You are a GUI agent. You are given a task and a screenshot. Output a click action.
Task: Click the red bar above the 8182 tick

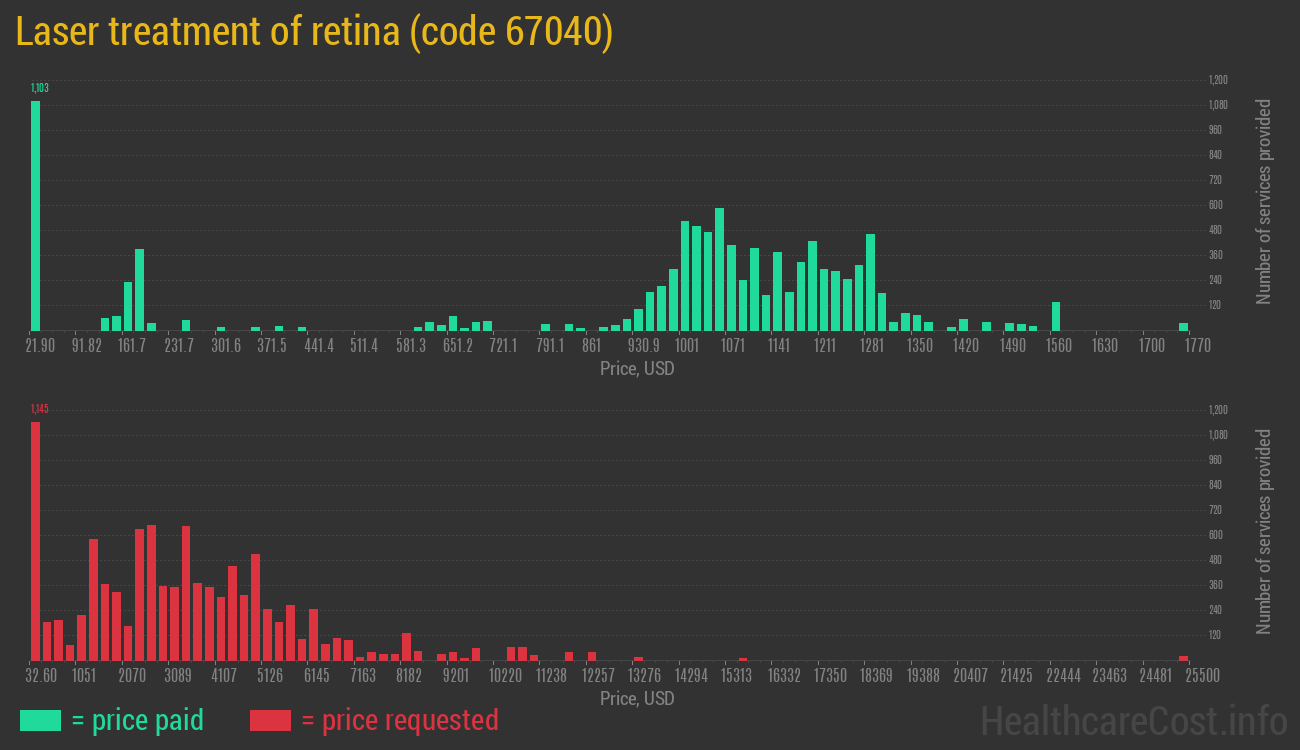pos(406,646)
